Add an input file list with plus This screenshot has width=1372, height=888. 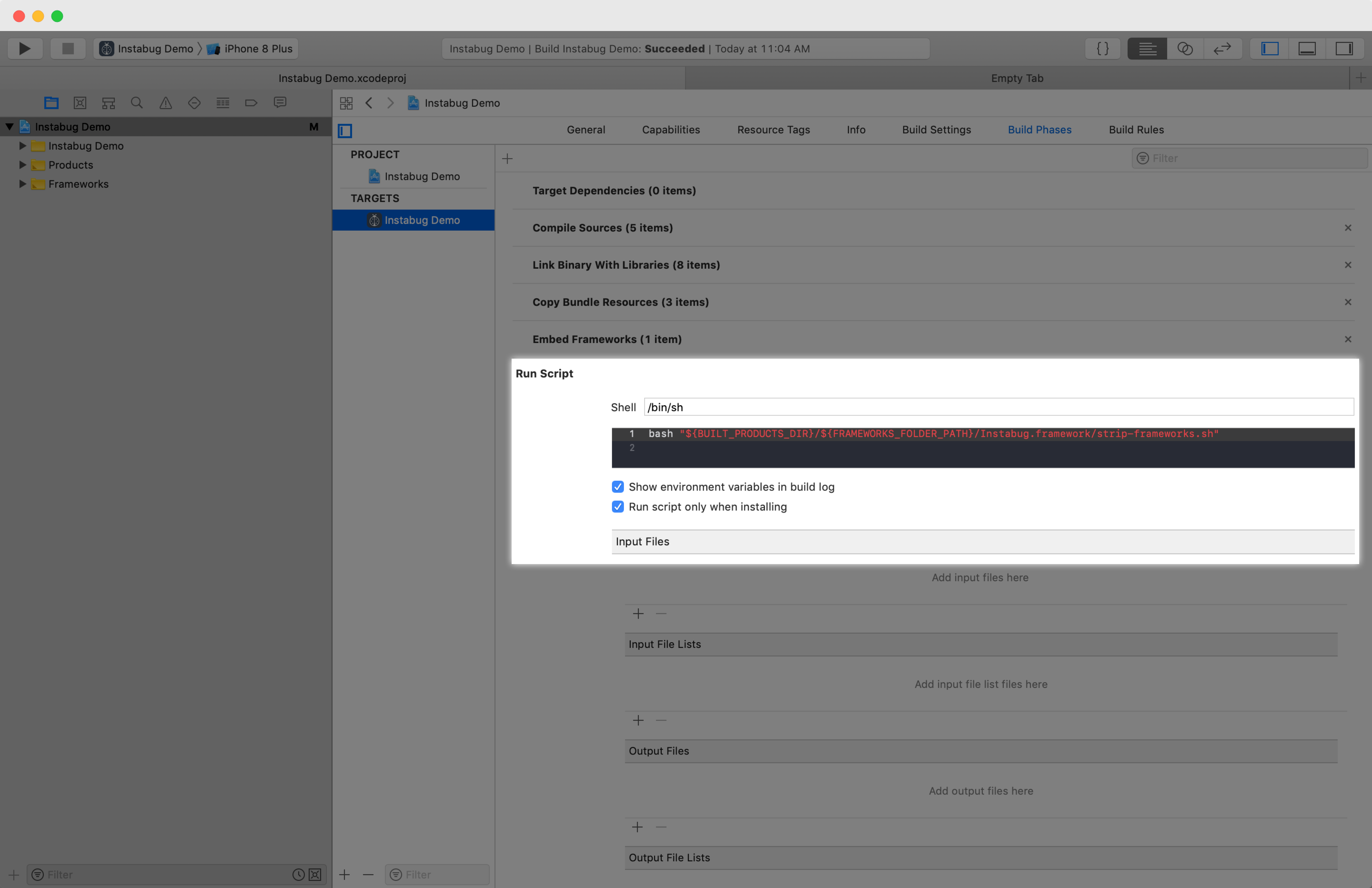[x=638, y=720]
